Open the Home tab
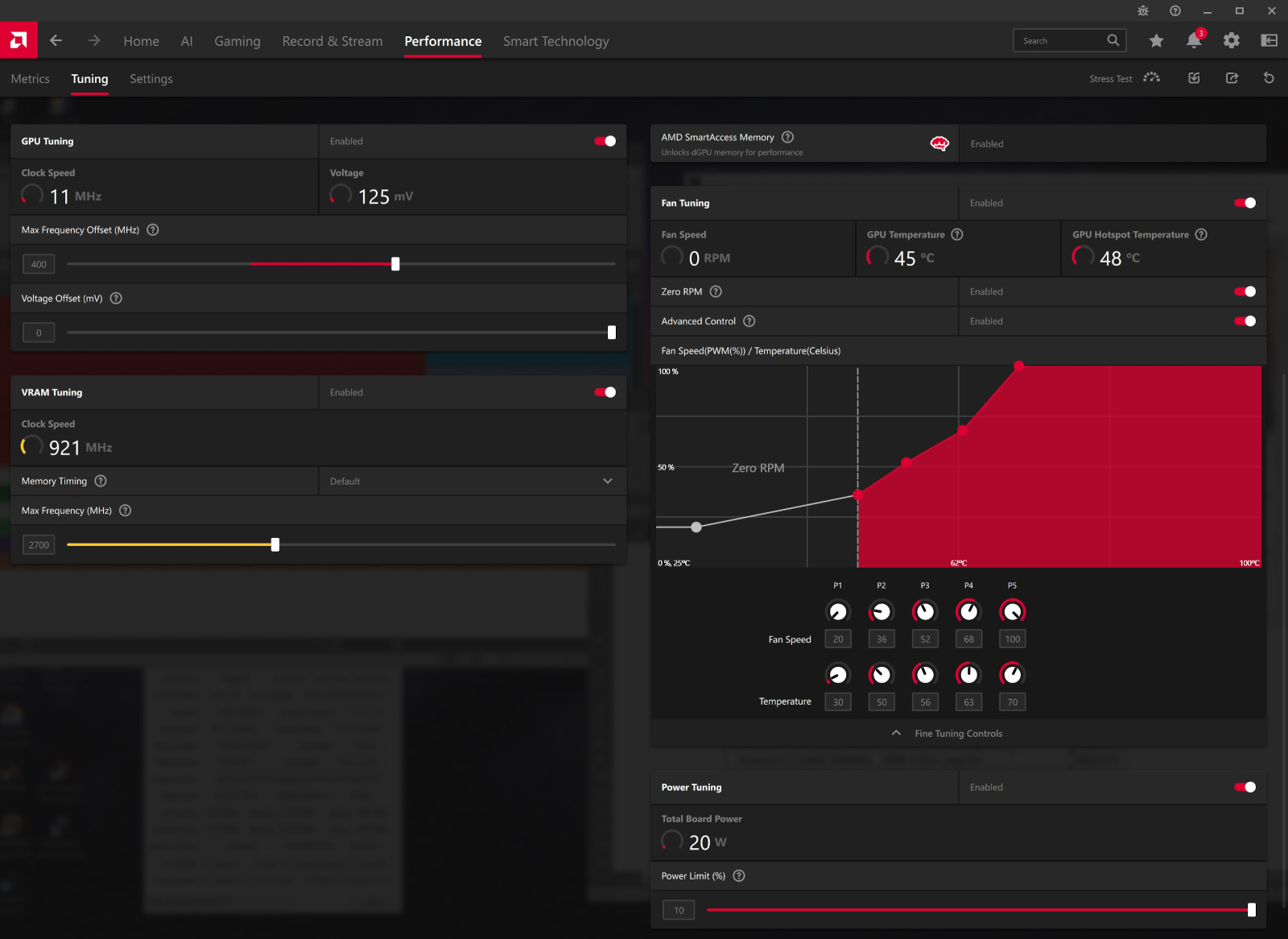Image resolution: width=1288 pixels, height=939 pixels. tap(141, 41)
